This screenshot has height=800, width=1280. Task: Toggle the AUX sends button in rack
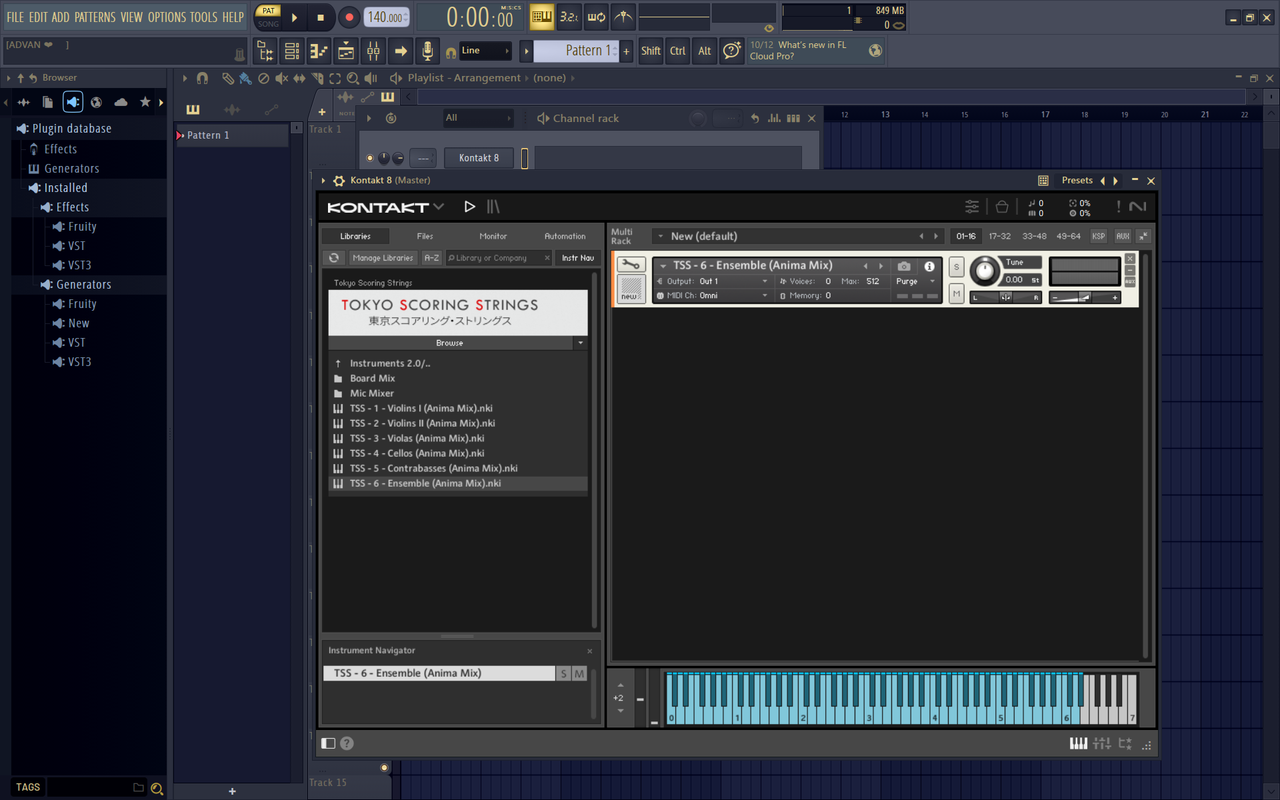(1123, 236)
